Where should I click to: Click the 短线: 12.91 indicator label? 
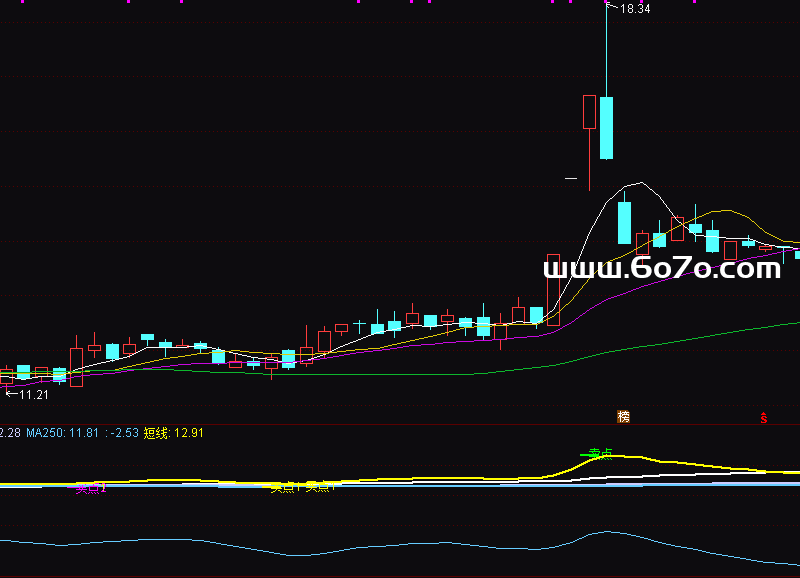click(x=173, y=433)
